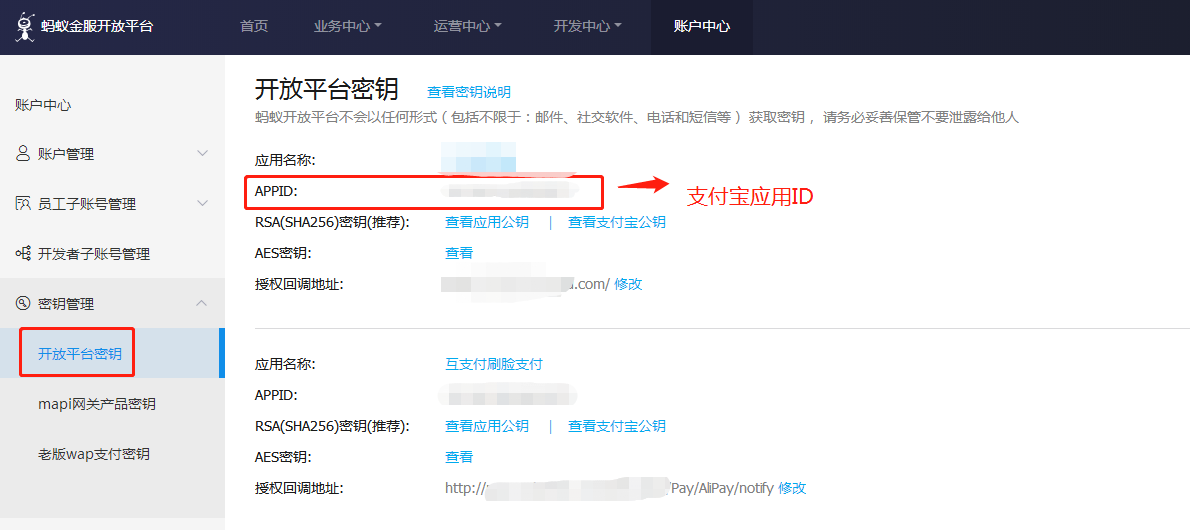Click the Ant Financial ant logo

coord(26,26)
